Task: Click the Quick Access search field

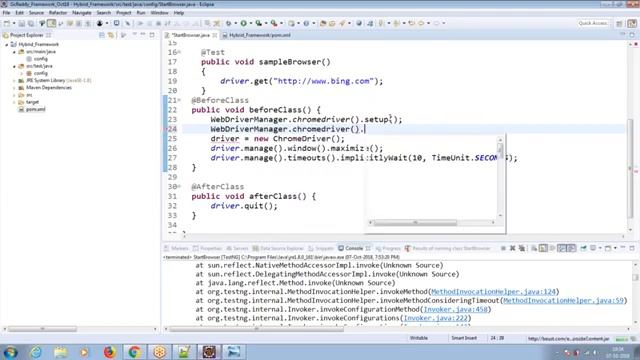Action: (x=593, y=23)
